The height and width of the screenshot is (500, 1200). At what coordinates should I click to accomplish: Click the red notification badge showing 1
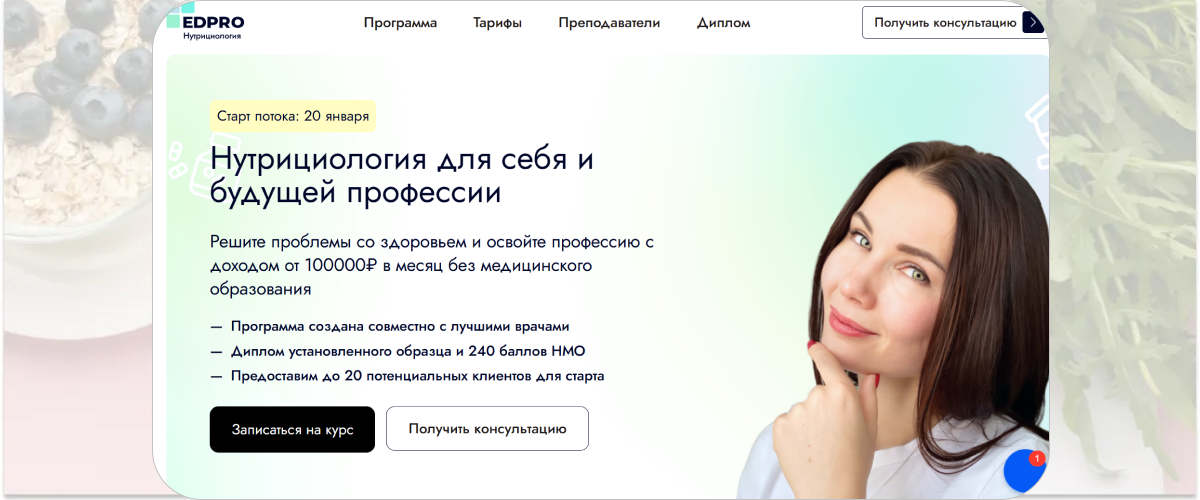click(x=1037, y=458)
